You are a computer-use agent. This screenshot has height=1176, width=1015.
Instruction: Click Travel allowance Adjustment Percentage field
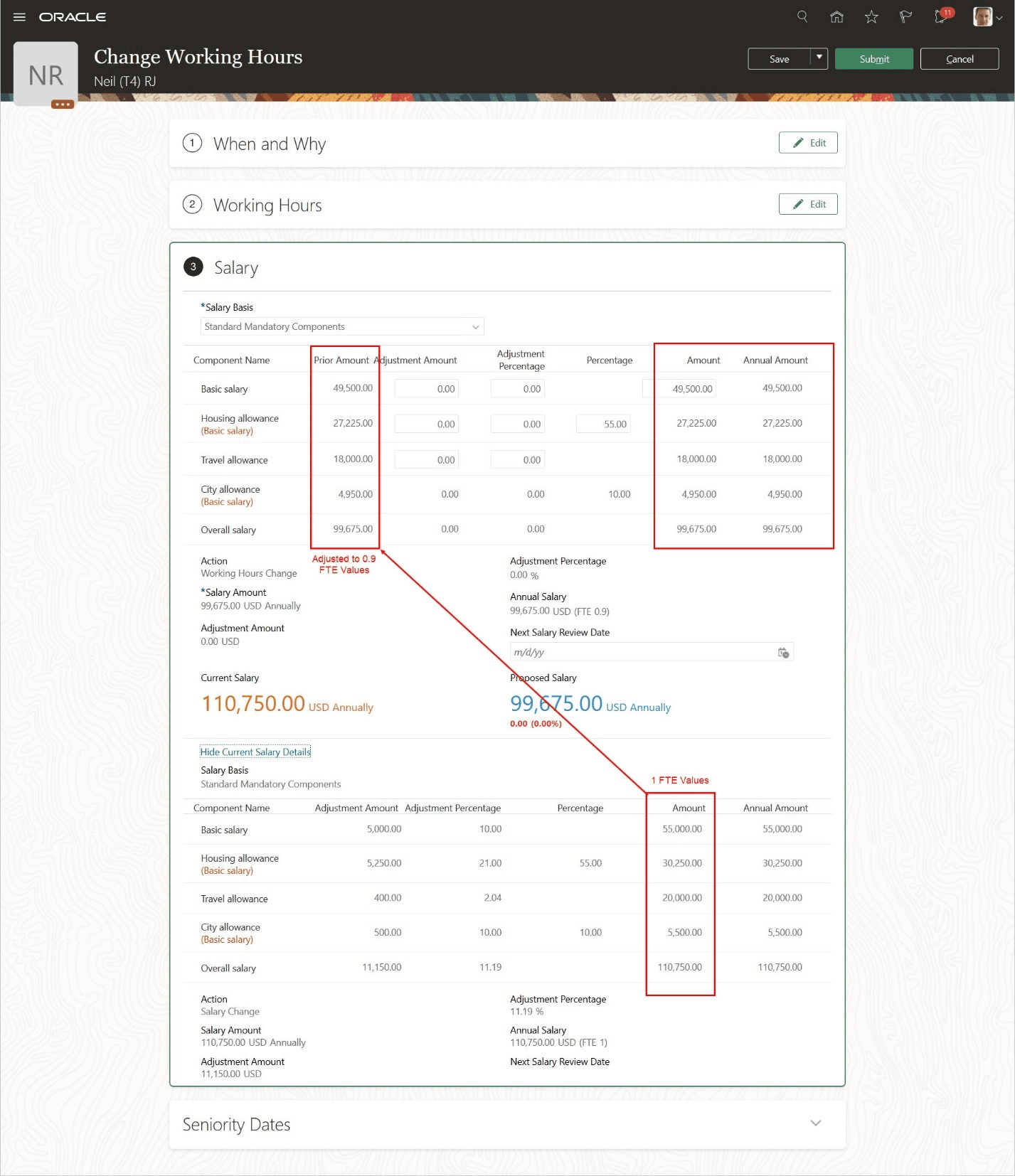(518, 460)
